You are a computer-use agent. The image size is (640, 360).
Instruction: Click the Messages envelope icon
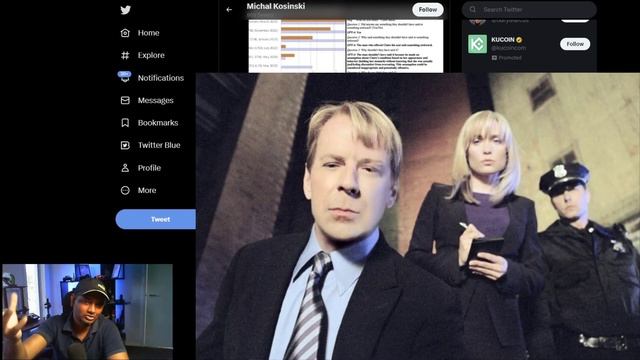[125, 100]
